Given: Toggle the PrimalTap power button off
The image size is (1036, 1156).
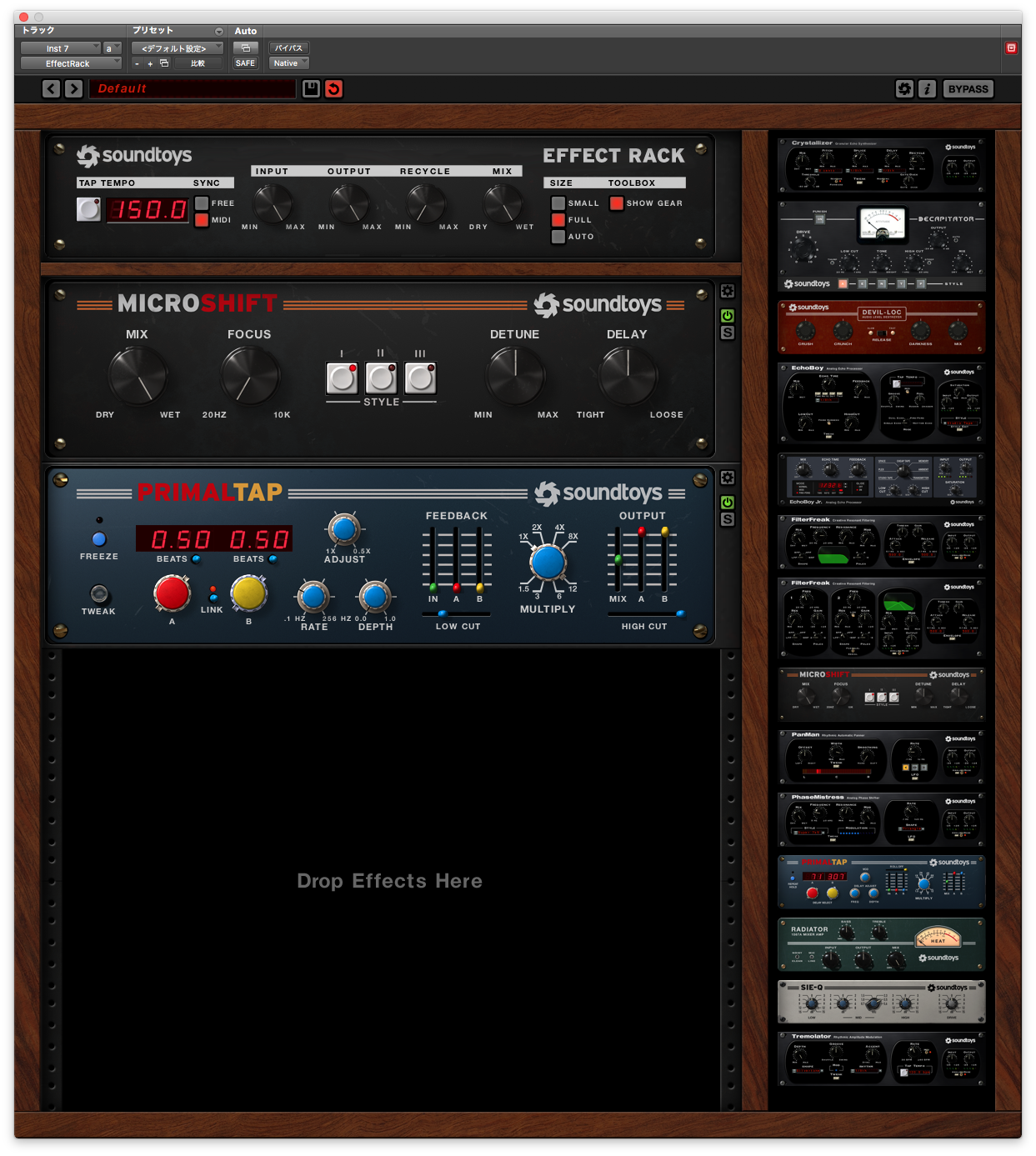Looking at the screenshot, I should point(728,503).
